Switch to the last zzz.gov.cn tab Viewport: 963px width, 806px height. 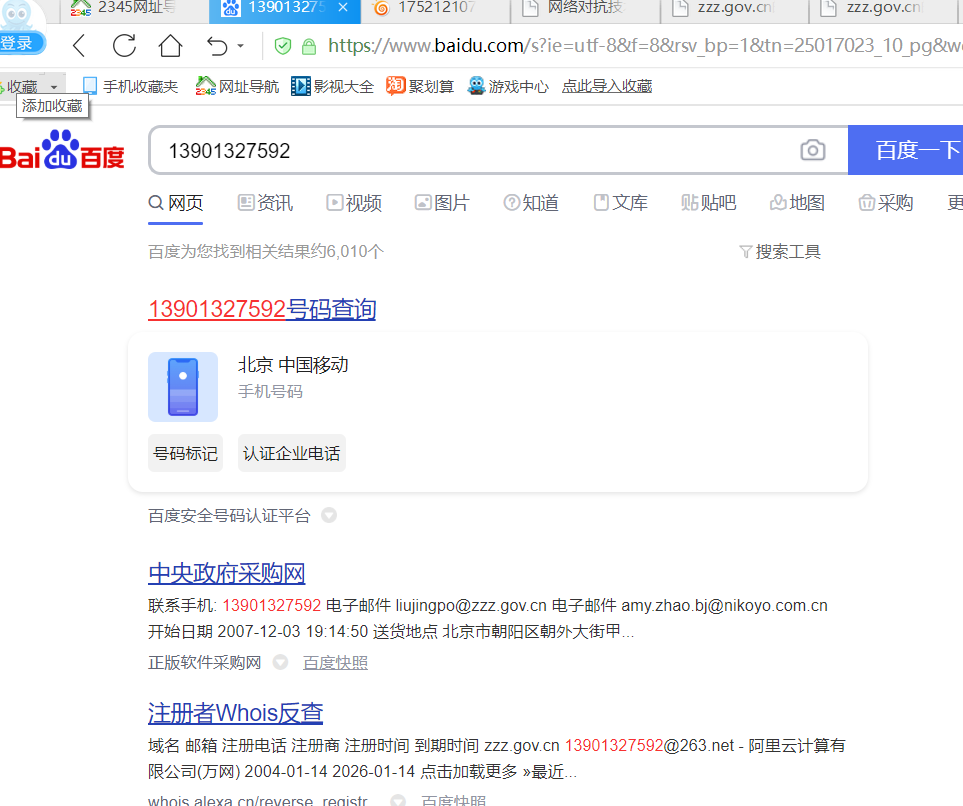[x=884, y=8]
